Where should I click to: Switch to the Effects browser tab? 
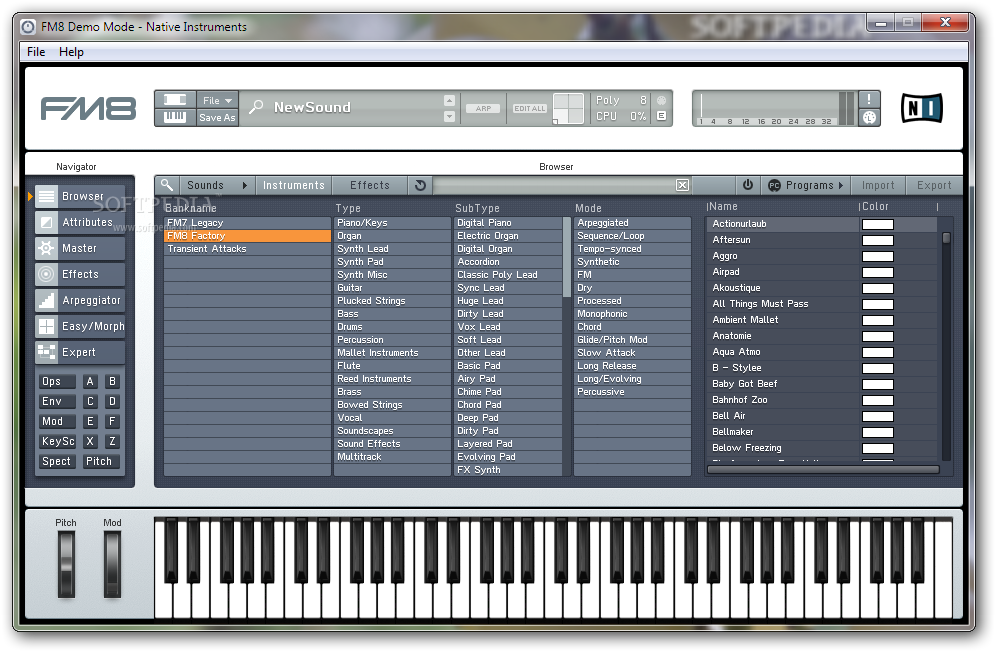[370, 186]
